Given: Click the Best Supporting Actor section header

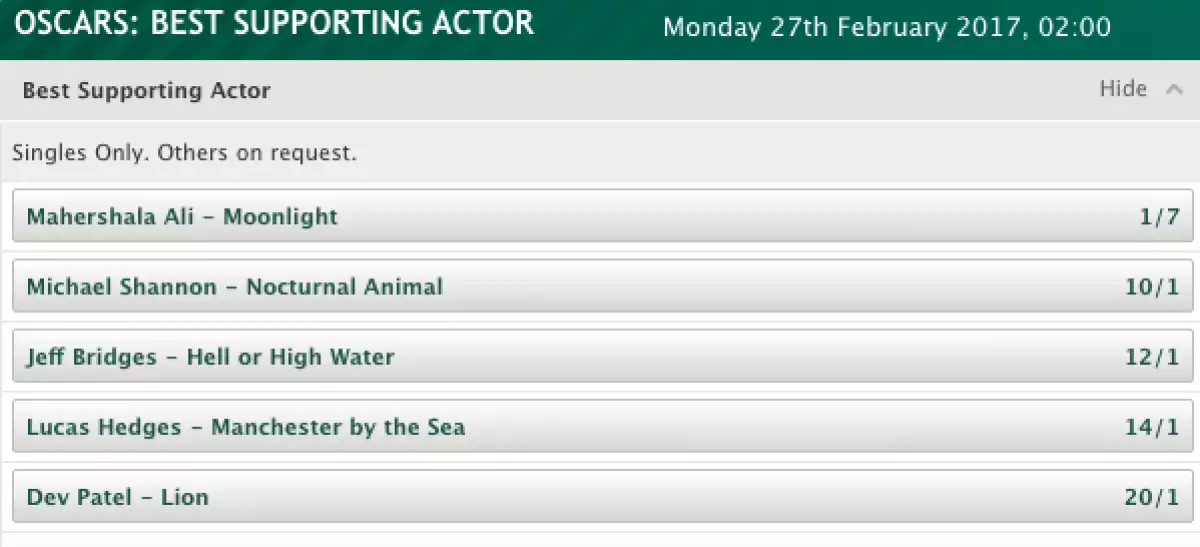Looking at the screenshot, I should point(147,91).
